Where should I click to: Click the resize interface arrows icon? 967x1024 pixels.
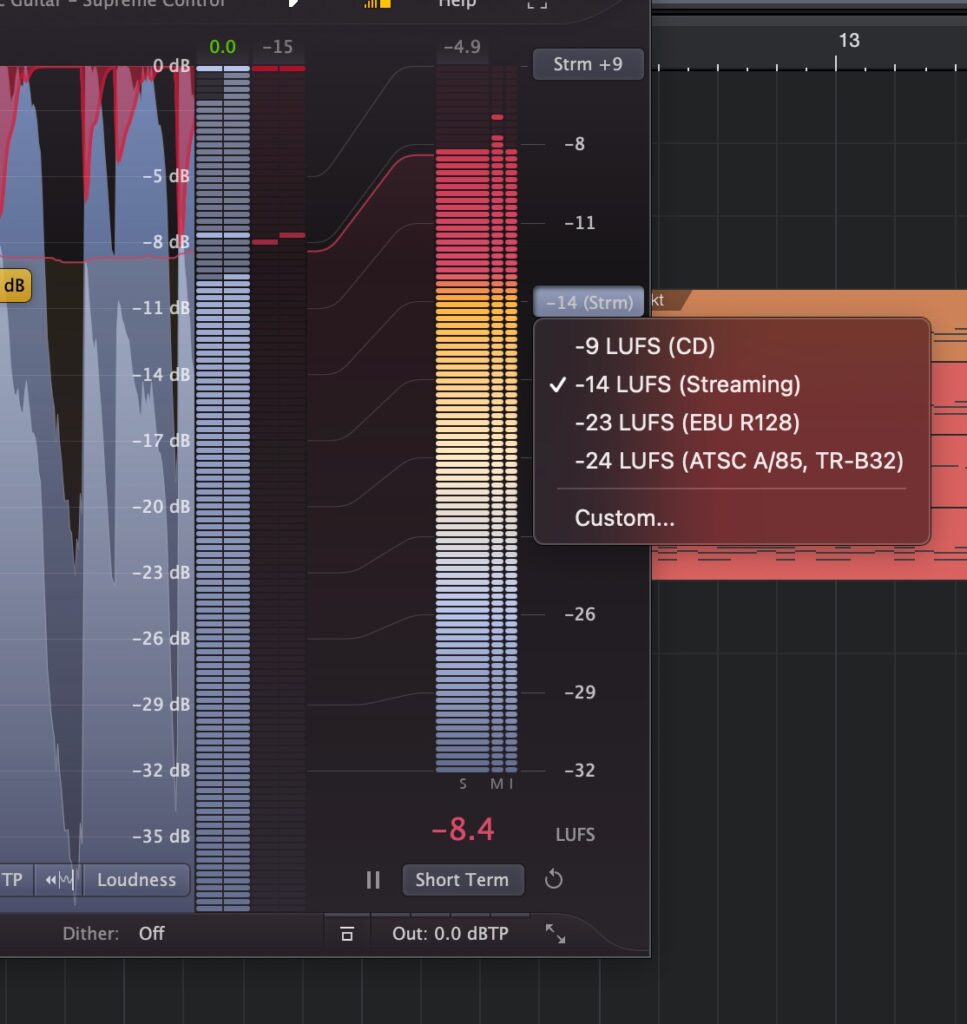pyautogui.click(x=555, y=934)
